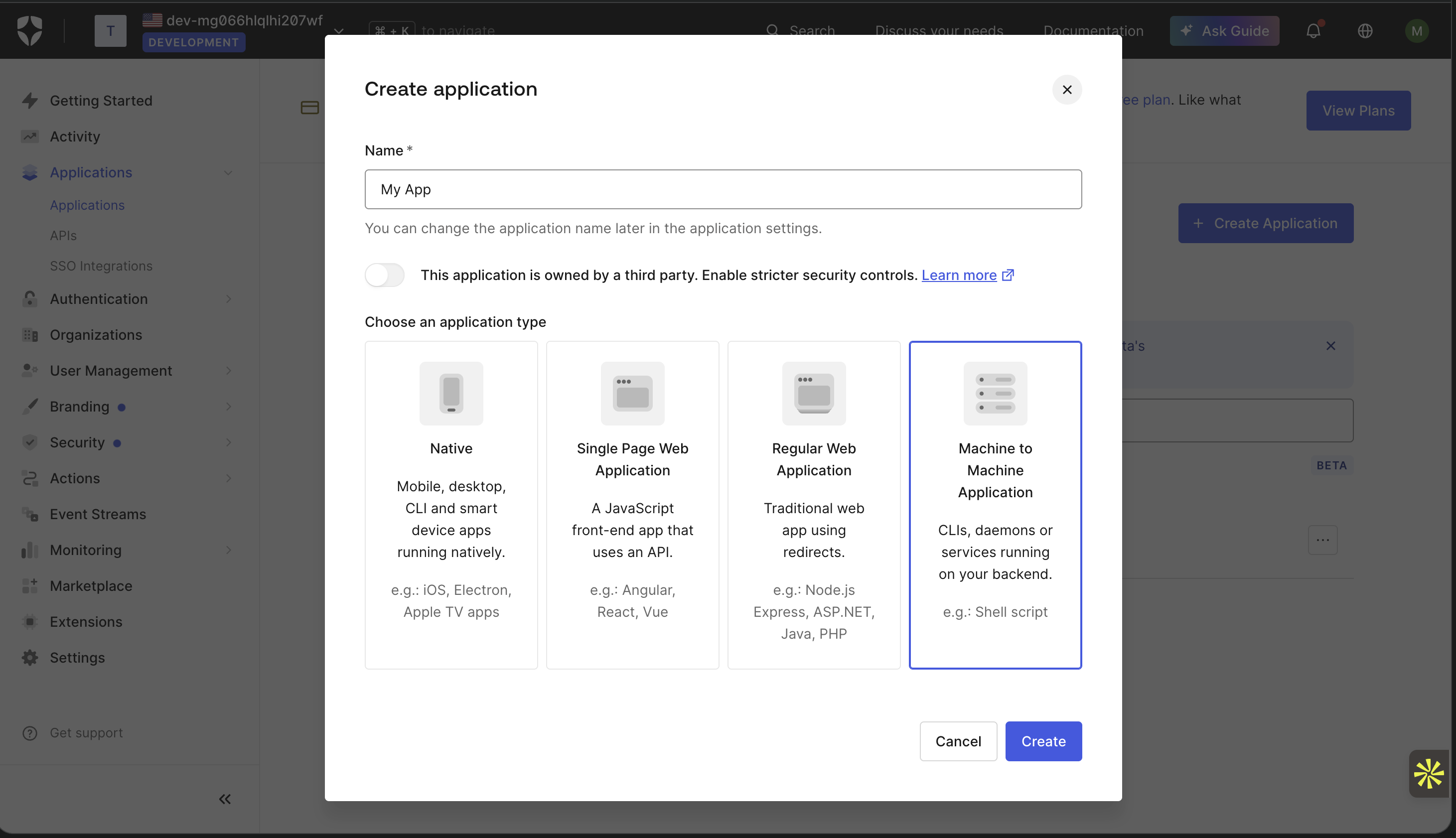1456x838 pixels.
Task: Open the notifications bell
Action: coord(1313,30)
